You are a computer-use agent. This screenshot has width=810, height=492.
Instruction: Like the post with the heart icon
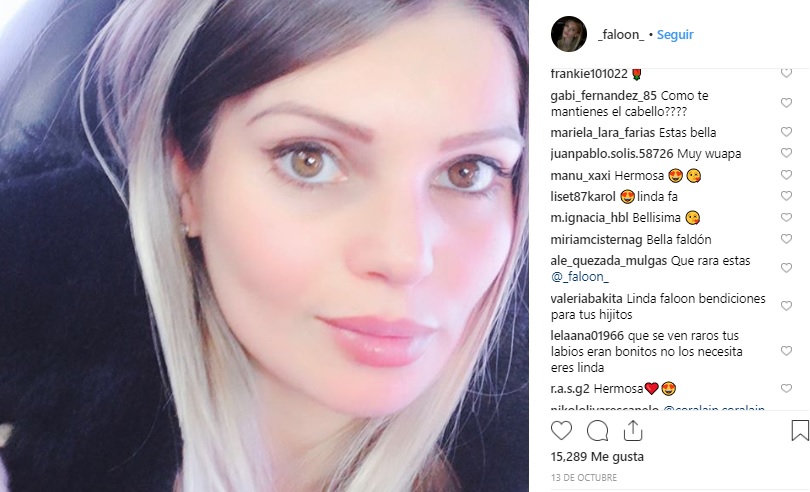point(561,430)
